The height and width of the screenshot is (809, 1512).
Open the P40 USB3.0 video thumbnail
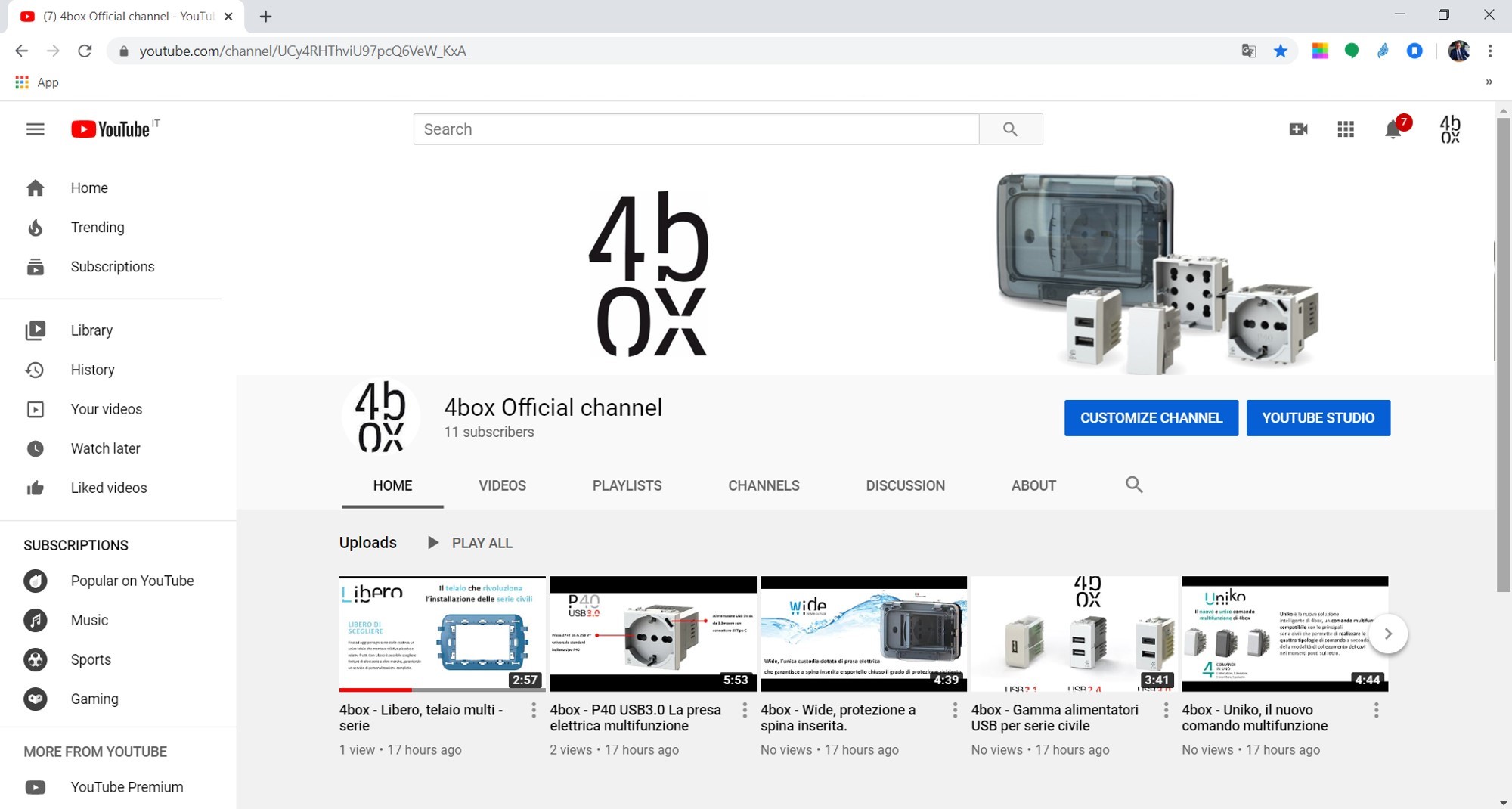pyautogui.click(x=652, y=634)
